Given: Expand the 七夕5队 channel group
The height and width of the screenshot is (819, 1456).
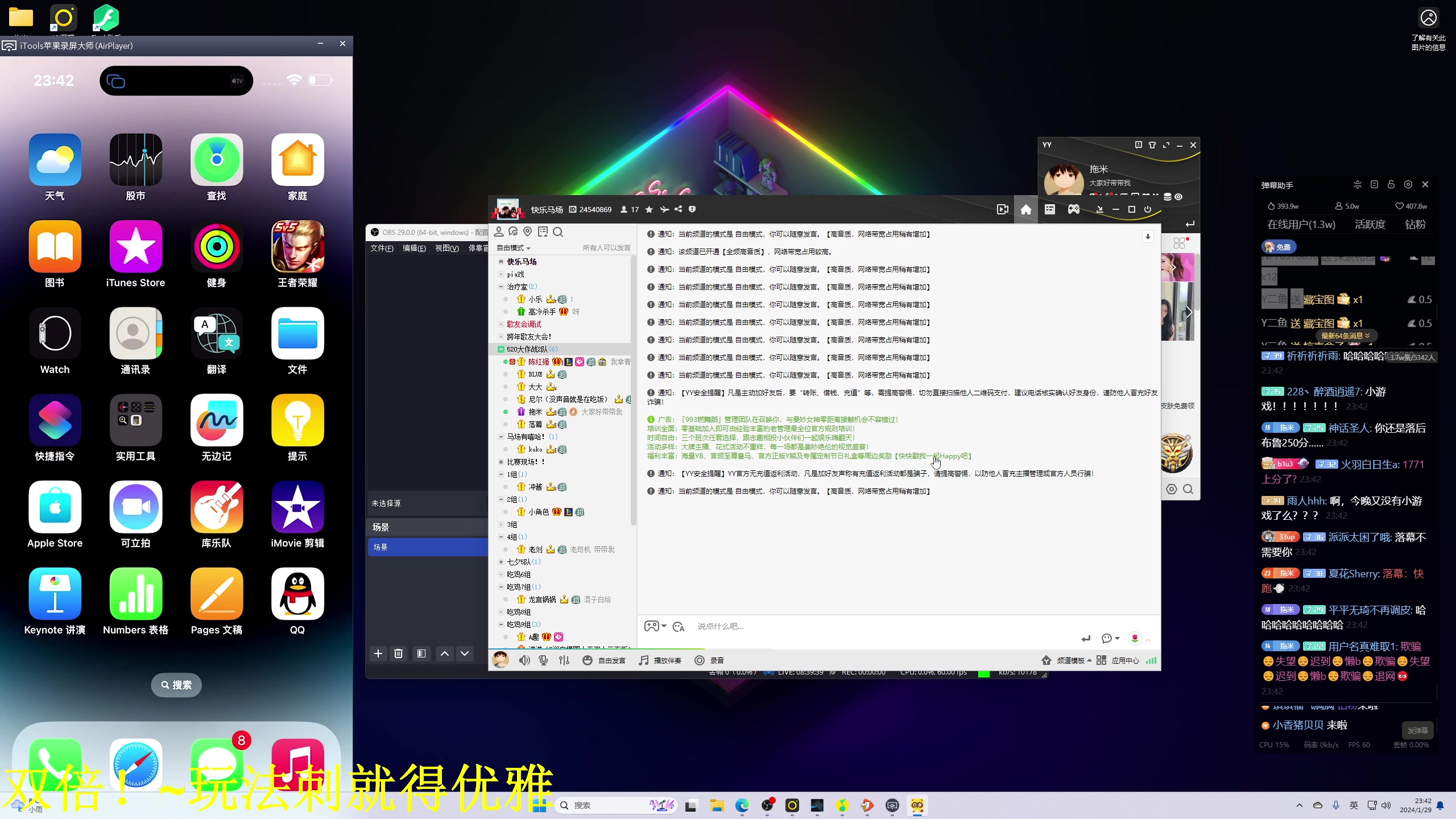Looking at the screenshot, I should click(501, 562).
